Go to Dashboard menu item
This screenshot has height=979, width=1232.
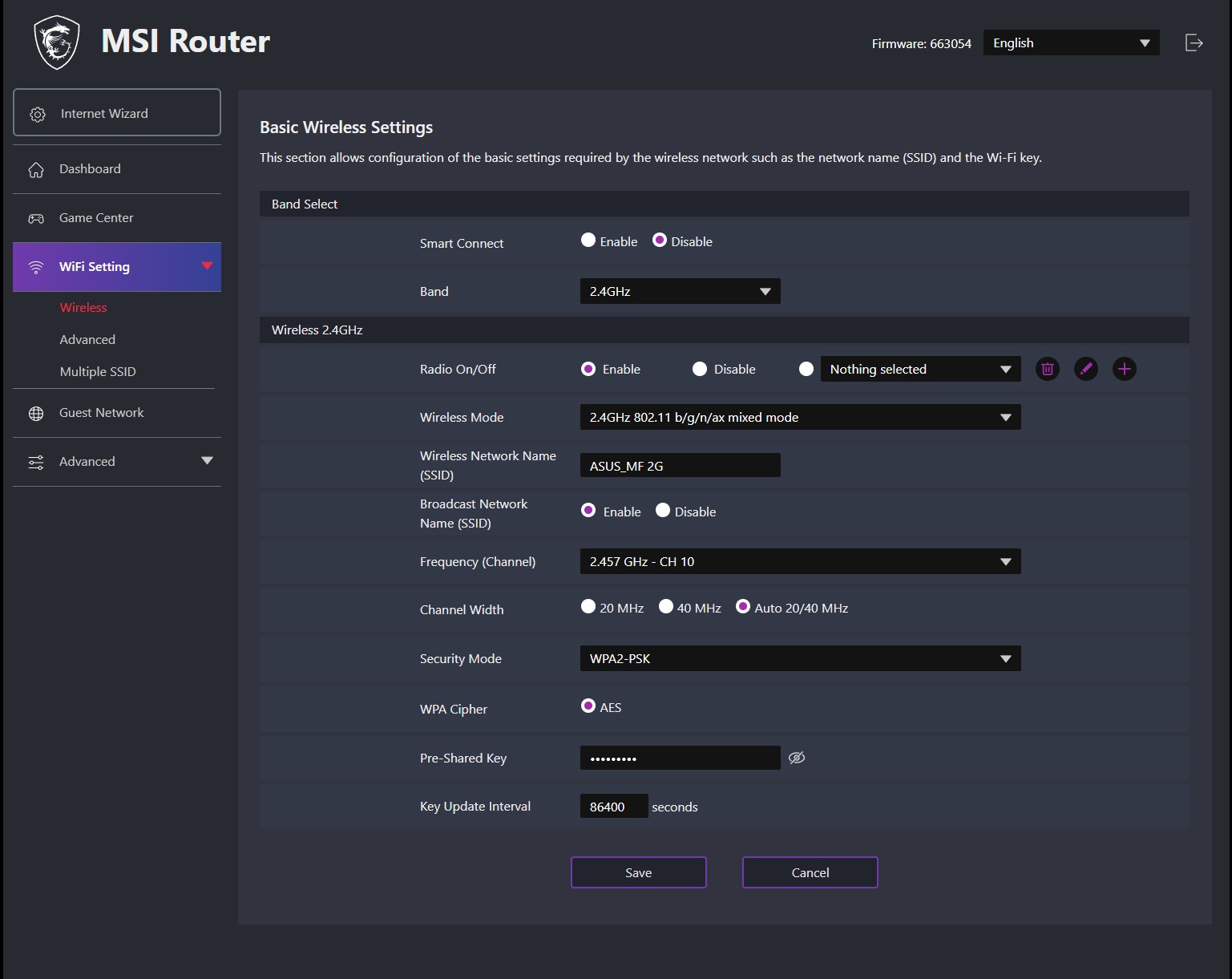coord(117,169)
